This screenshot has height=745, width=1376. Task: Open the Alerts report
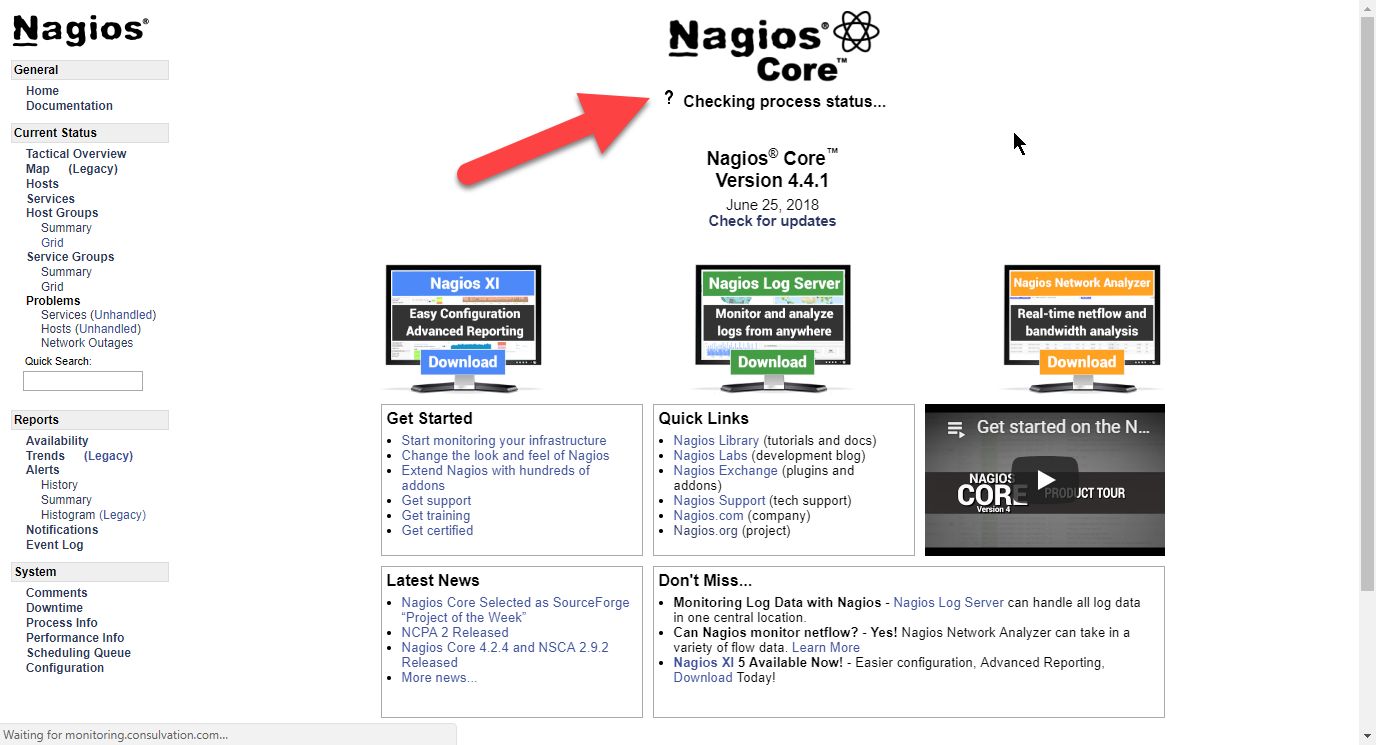(43, 470)
